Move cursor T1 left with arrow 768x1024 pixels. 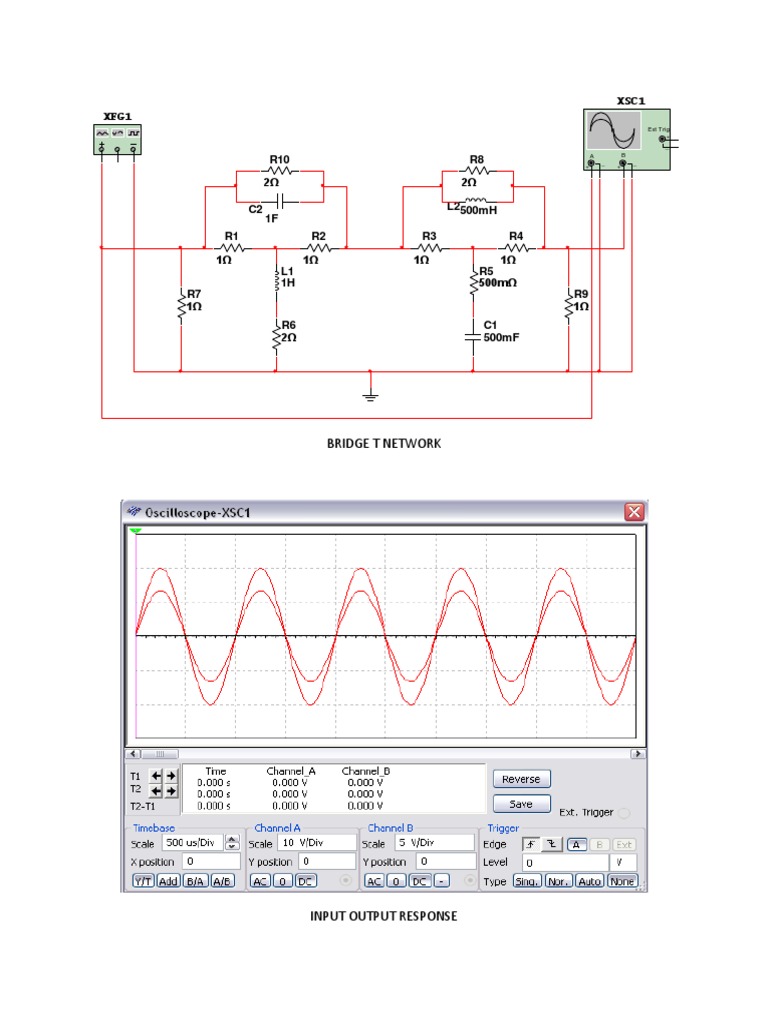156,776
